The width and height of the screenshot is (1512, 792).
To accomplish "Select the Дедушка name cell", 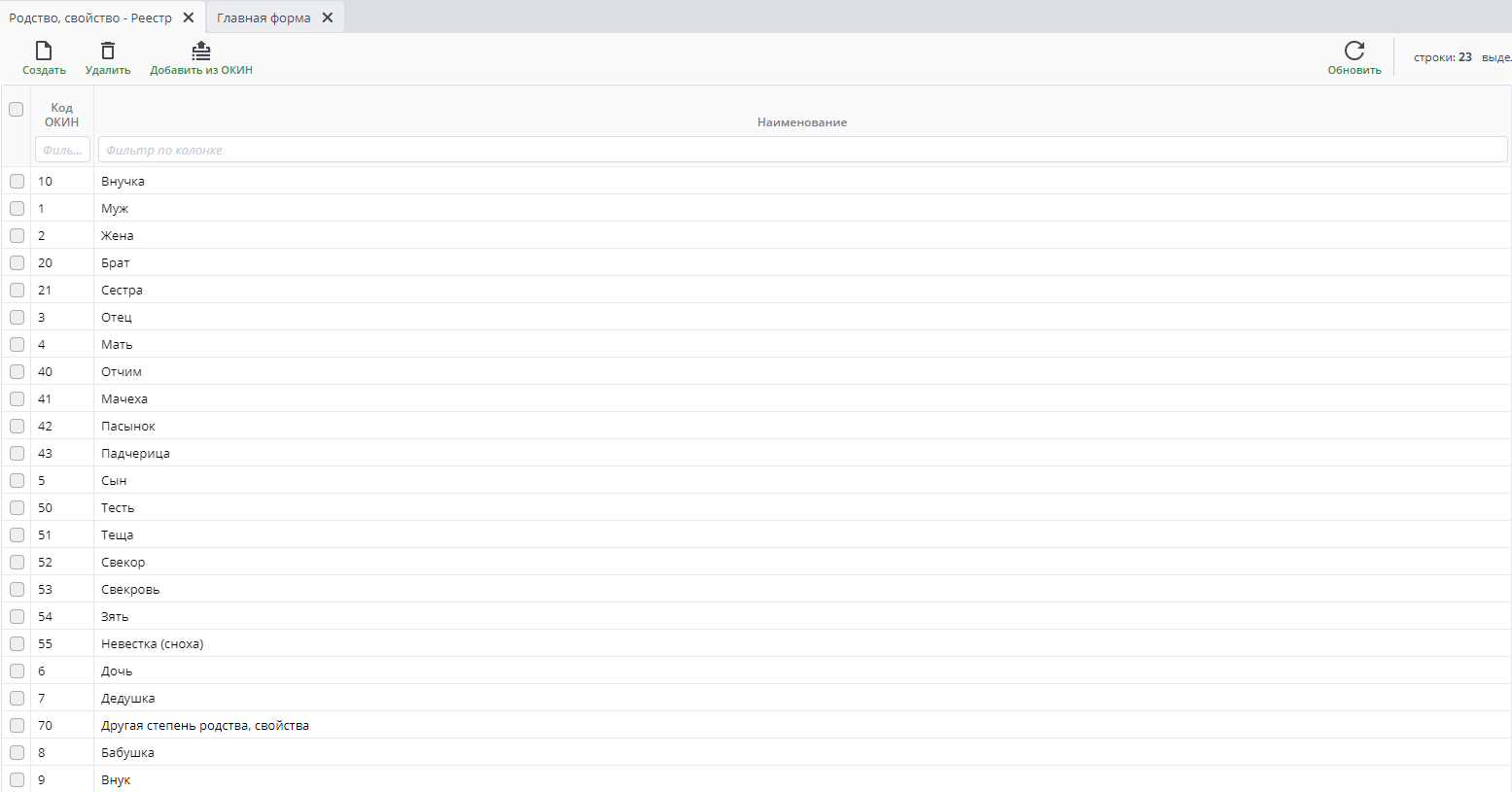I will click(x=802, y=698).
